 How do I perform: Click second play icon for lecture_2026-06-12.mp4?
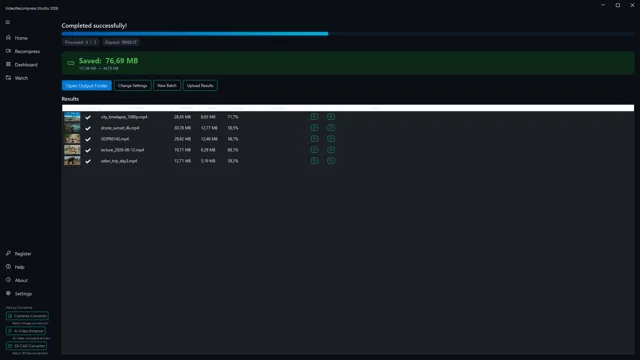pyautogui.click(x=331, y=150)
